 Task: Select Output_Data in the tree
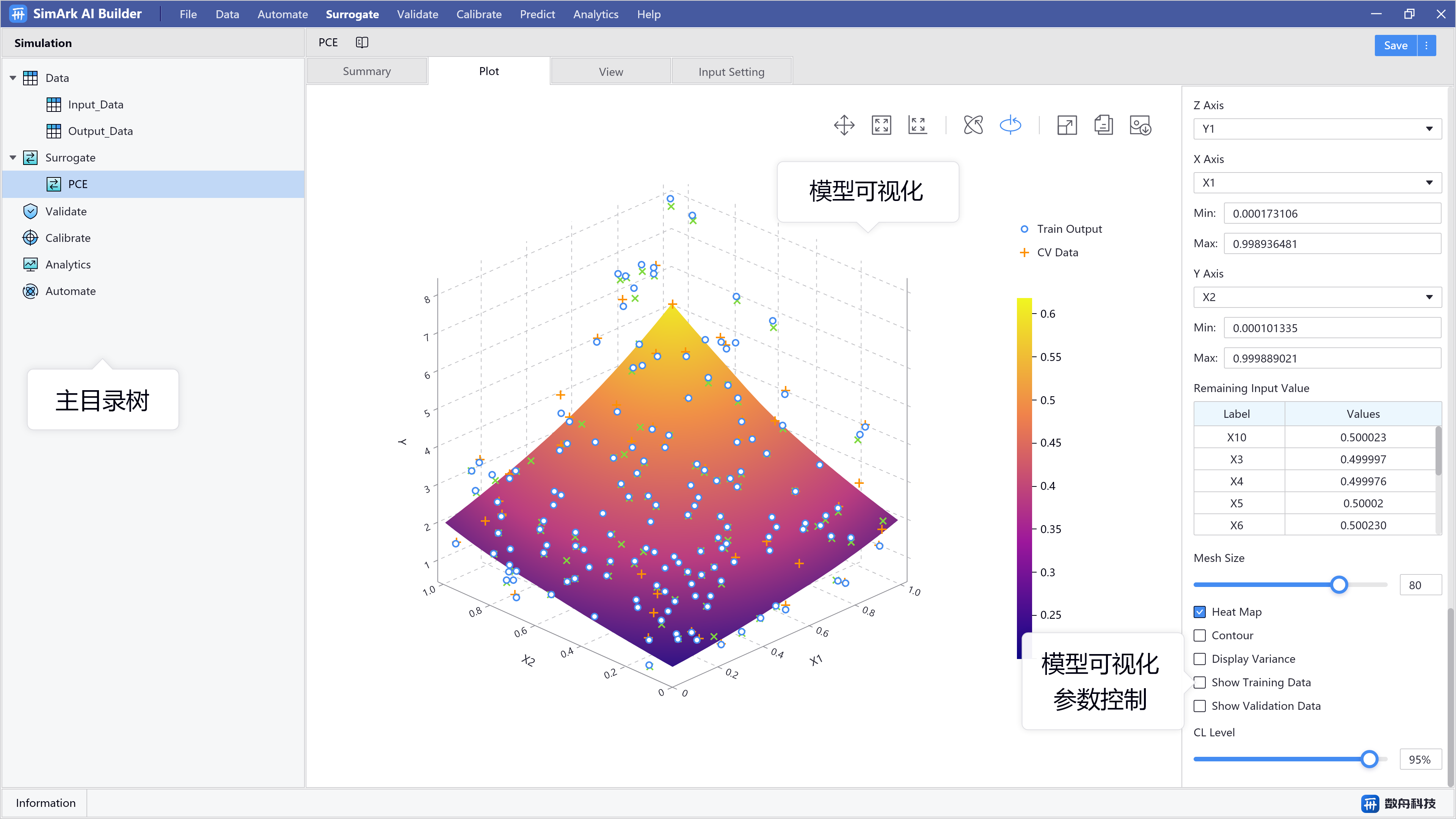100,131
